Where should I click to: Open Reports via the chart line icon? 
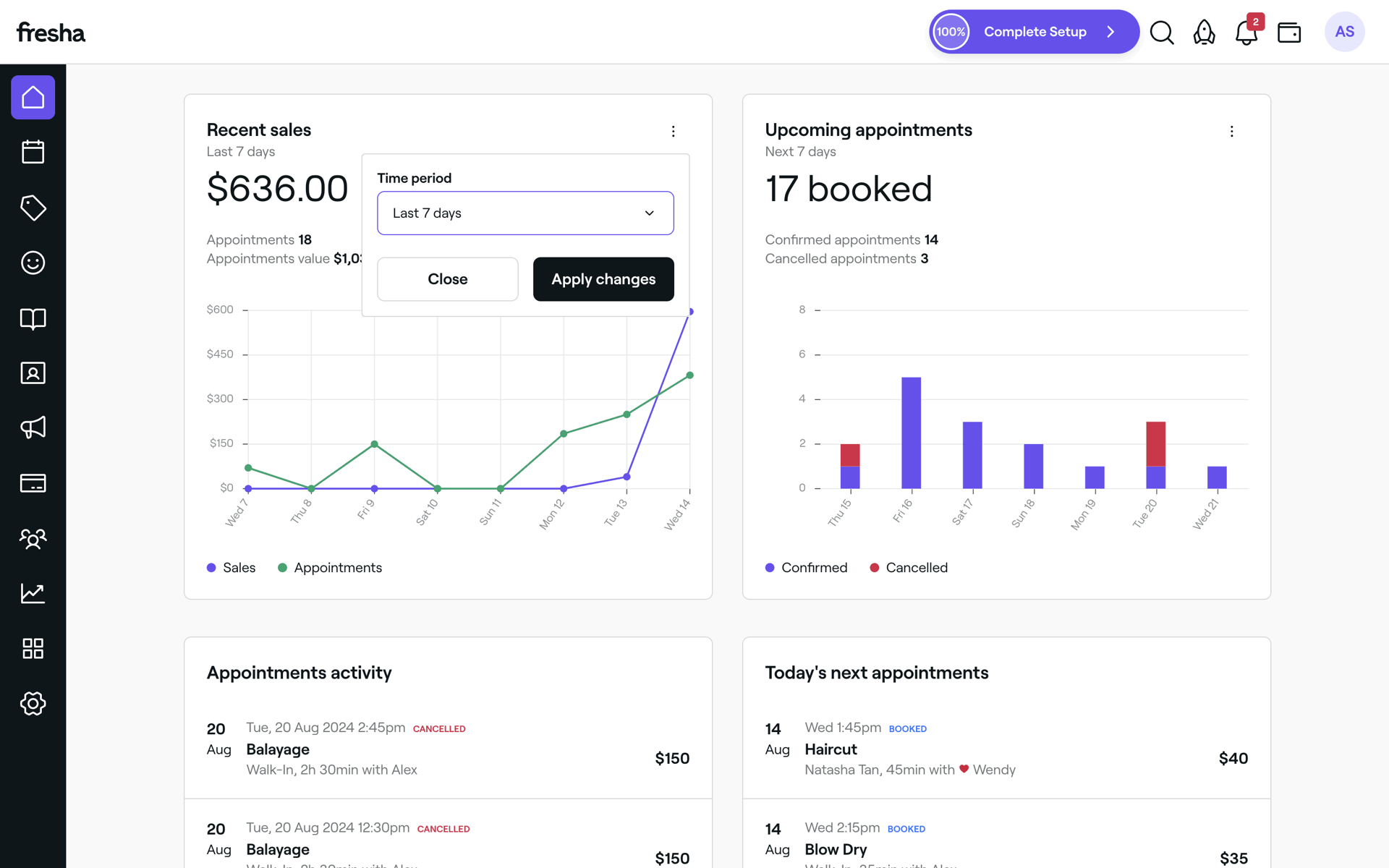(x=33, y=593)
